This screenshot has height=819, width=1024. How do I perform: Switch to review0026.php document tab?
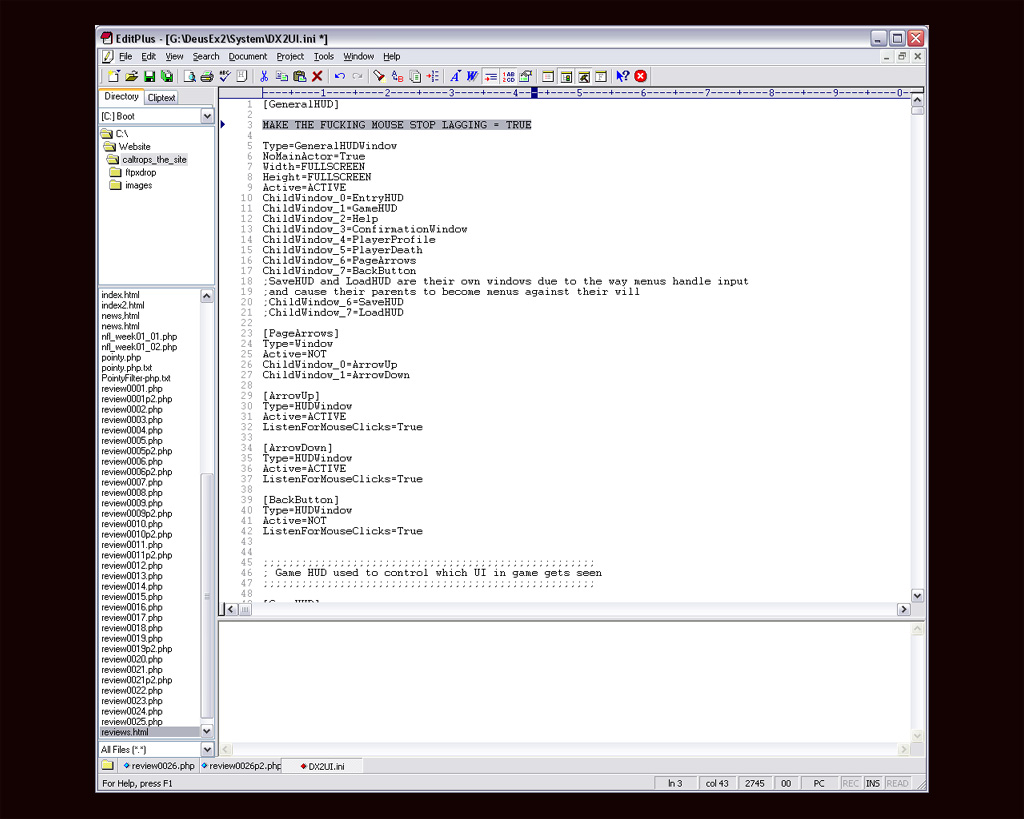tap(158, 766)
